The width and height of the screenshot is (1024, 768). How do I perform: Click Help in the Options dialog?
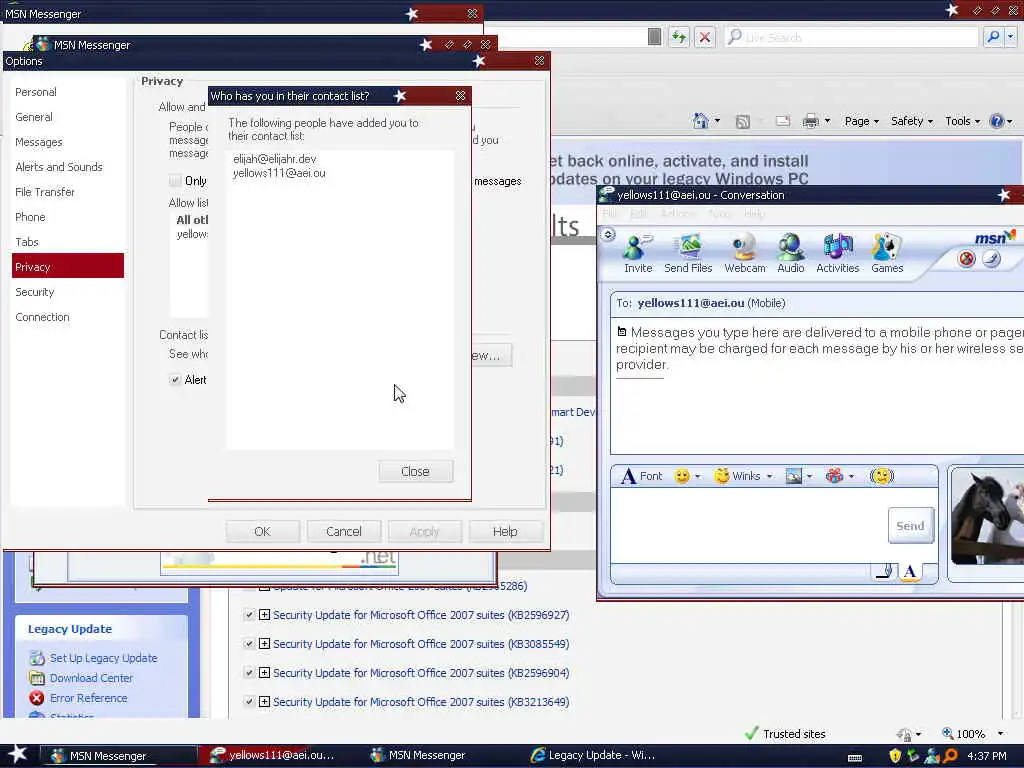tap(505, 532)
